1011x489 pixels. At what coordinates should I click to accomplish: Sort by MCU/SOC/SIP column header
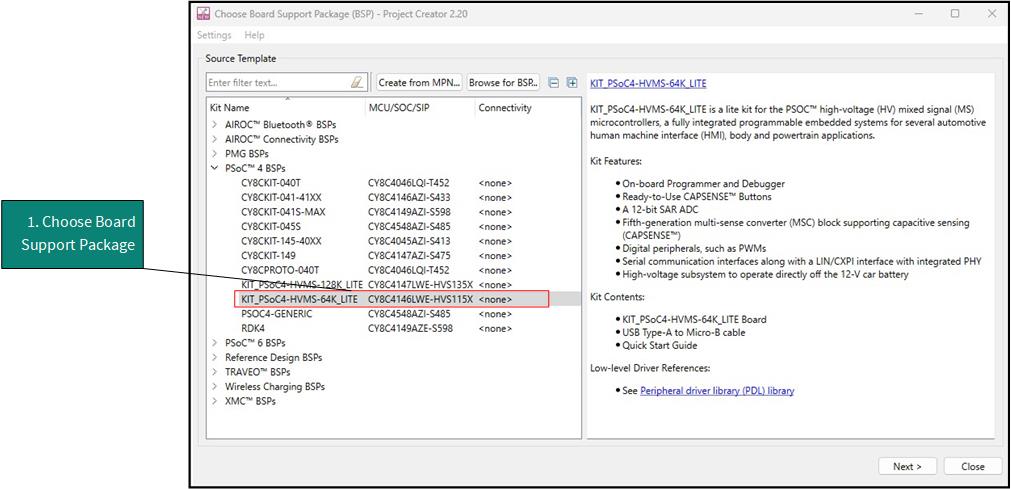[419, 108]
